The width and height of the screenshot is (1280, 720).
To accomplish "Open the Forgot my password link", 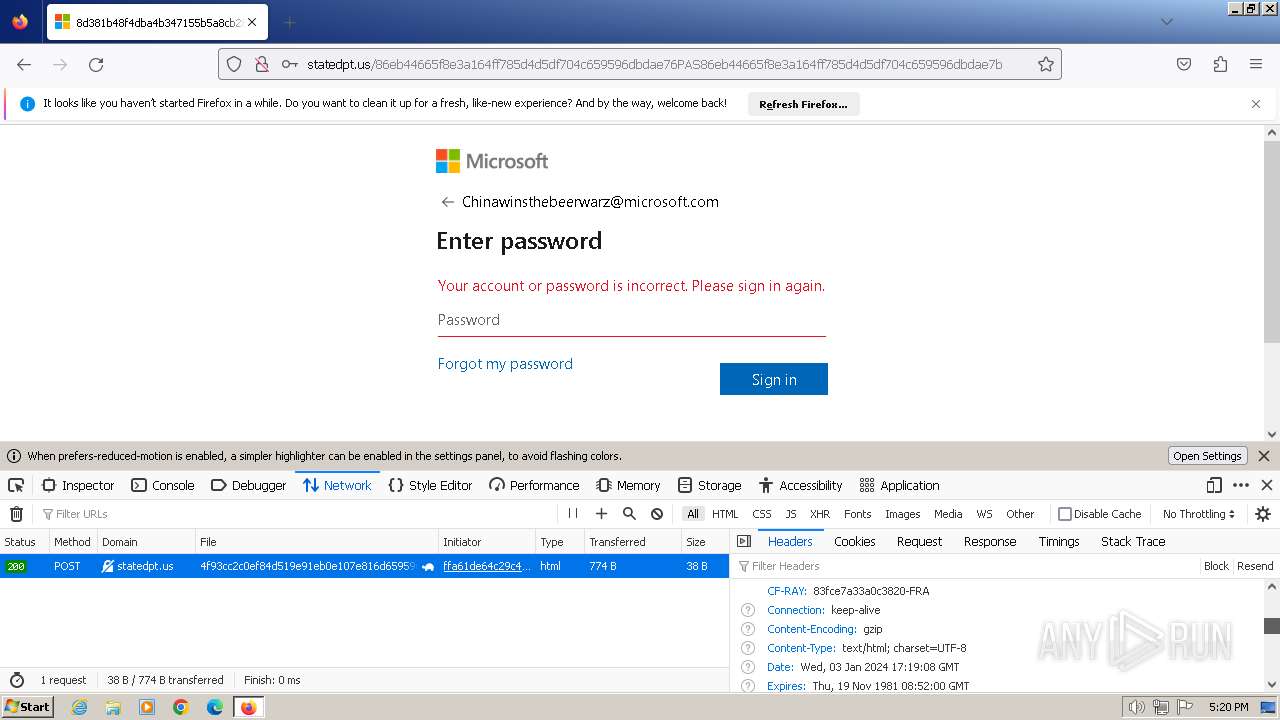I will (x=505, y=364).
